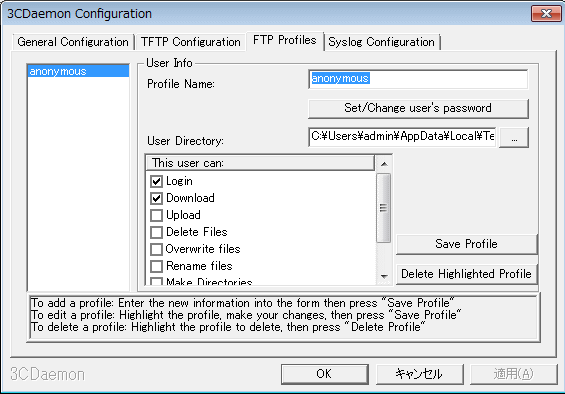Close the 3CDaemon Configuration window
Viewport: 565px width, 394px height.
point(546,14)
